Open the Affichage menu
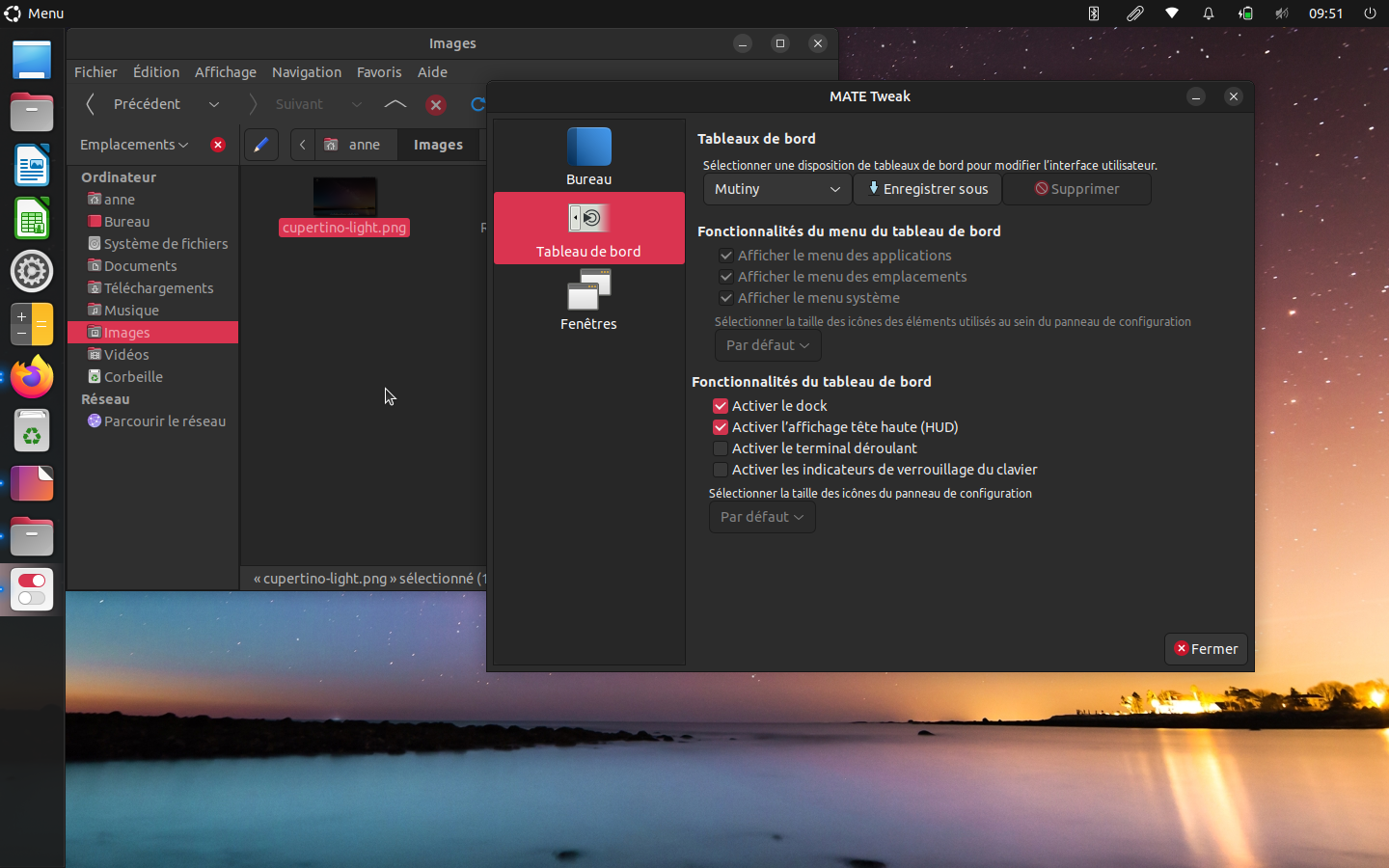 [x=225, y=72]
